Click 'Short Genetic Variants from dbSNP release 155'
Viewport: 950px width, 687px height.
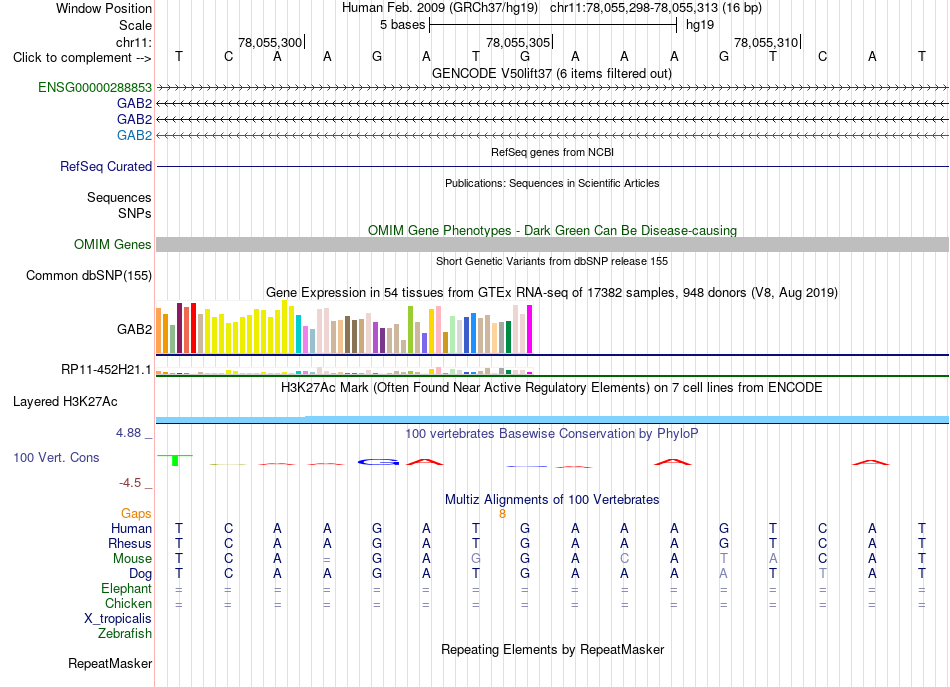pos(552,261)
